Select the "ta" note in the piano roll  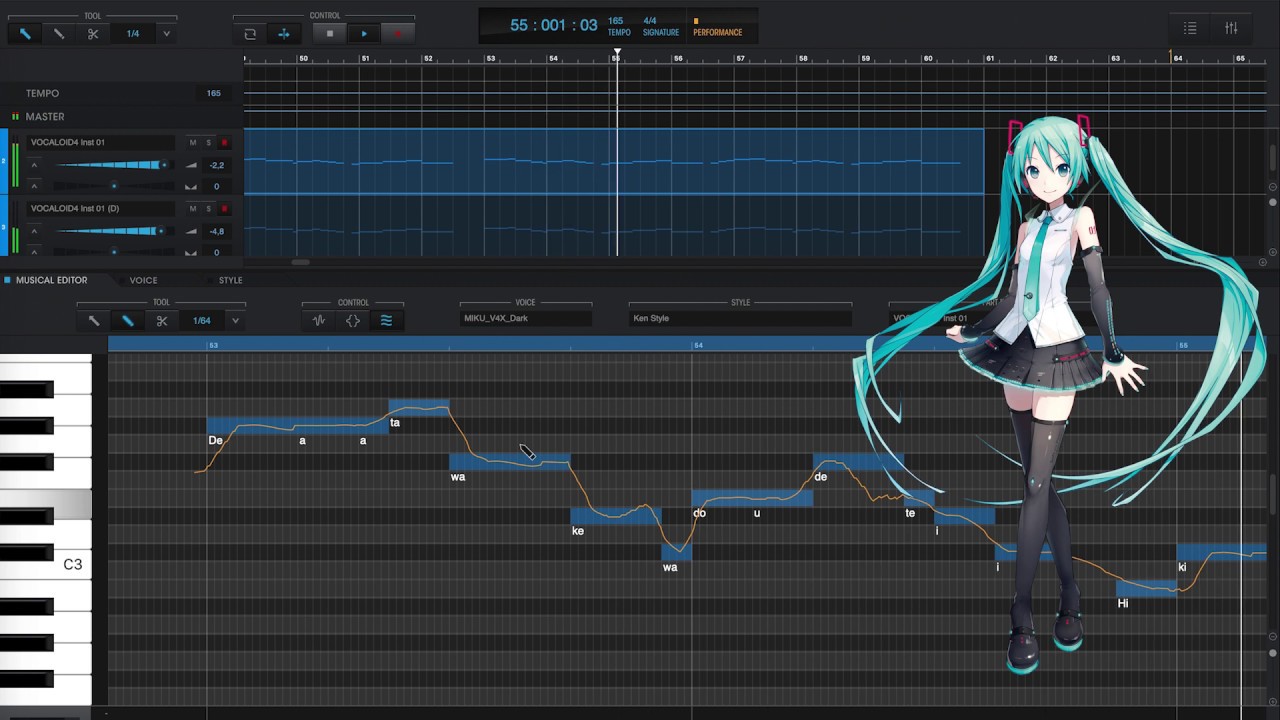click(419, 407)
